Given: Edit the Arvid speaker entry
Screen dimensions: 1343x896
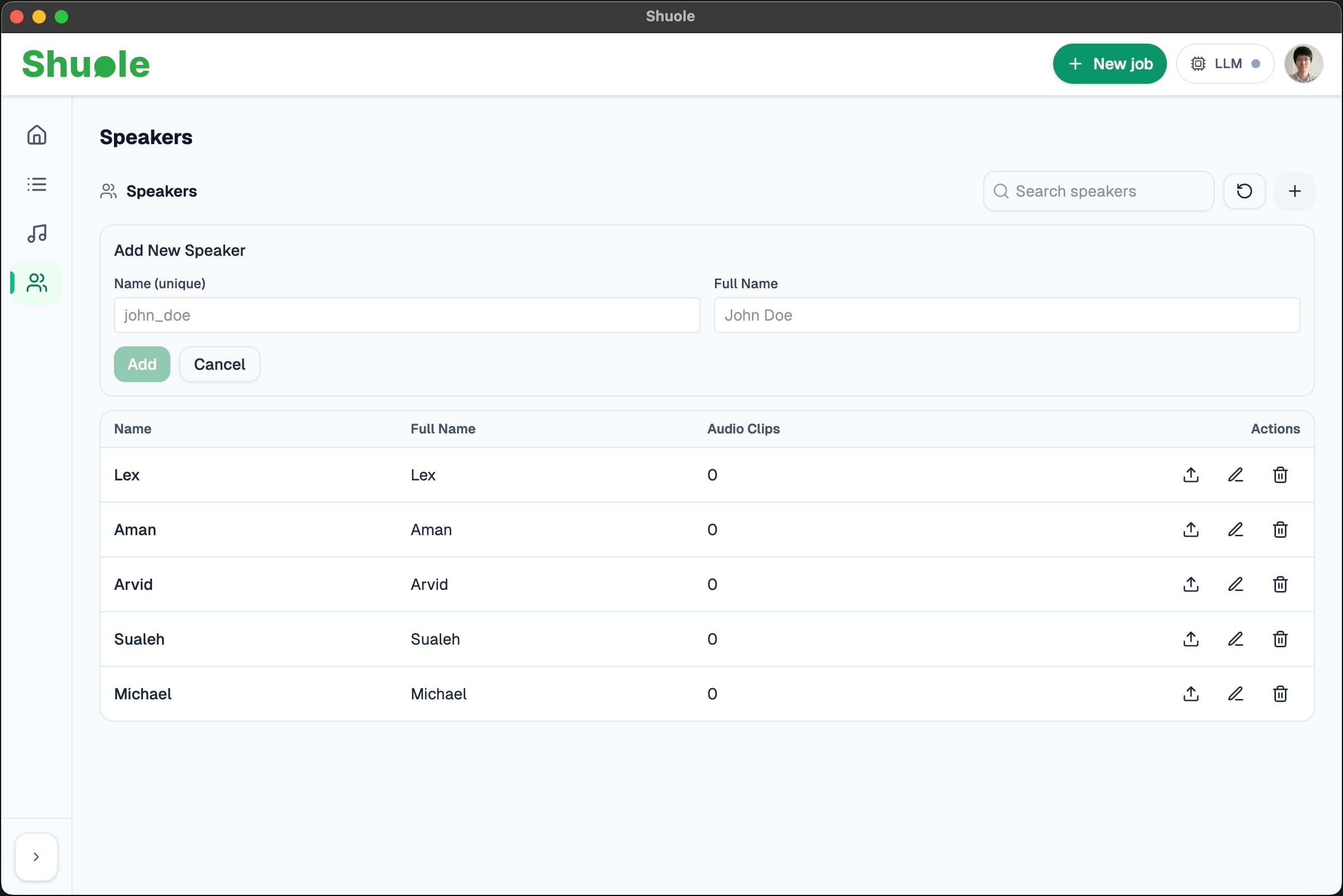Looking at the screenshot, I should 1236,584.
